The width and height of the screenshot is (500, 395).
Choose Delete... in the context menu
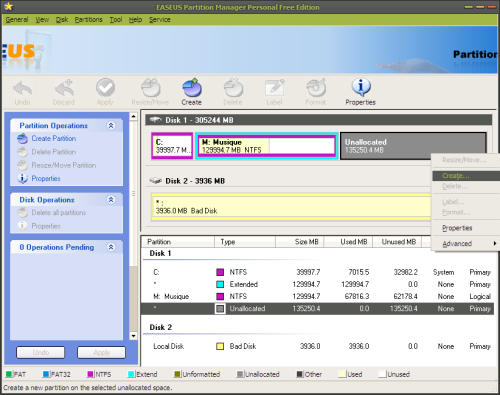point(466,186)
